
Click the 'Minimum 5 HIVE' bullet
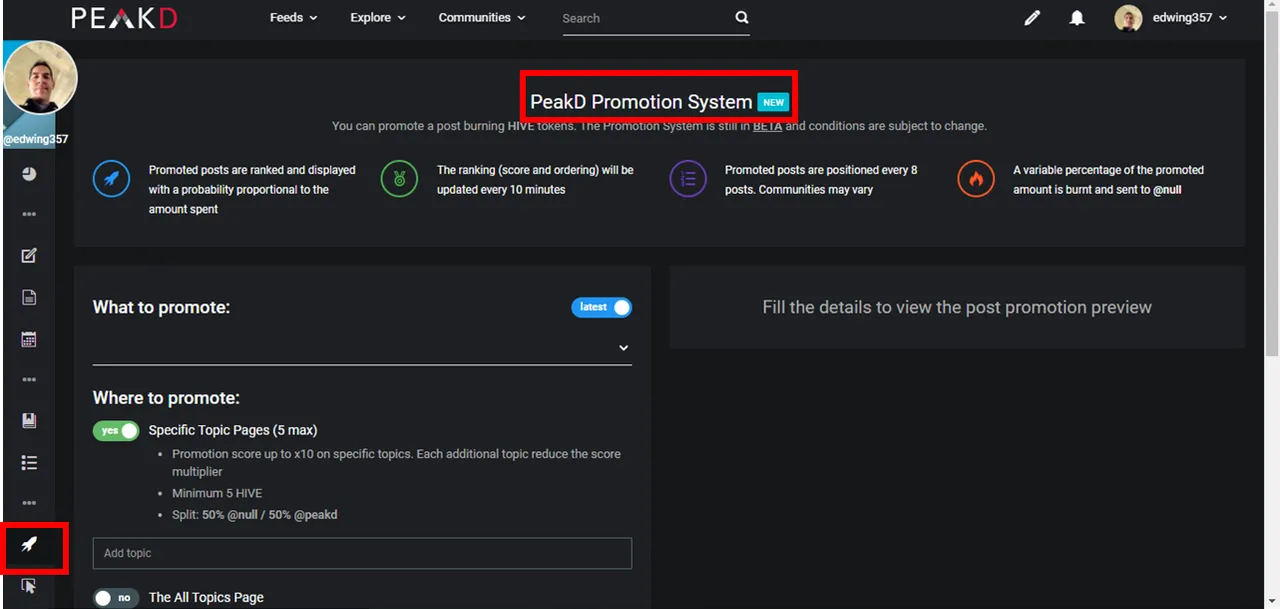point(217,493)
